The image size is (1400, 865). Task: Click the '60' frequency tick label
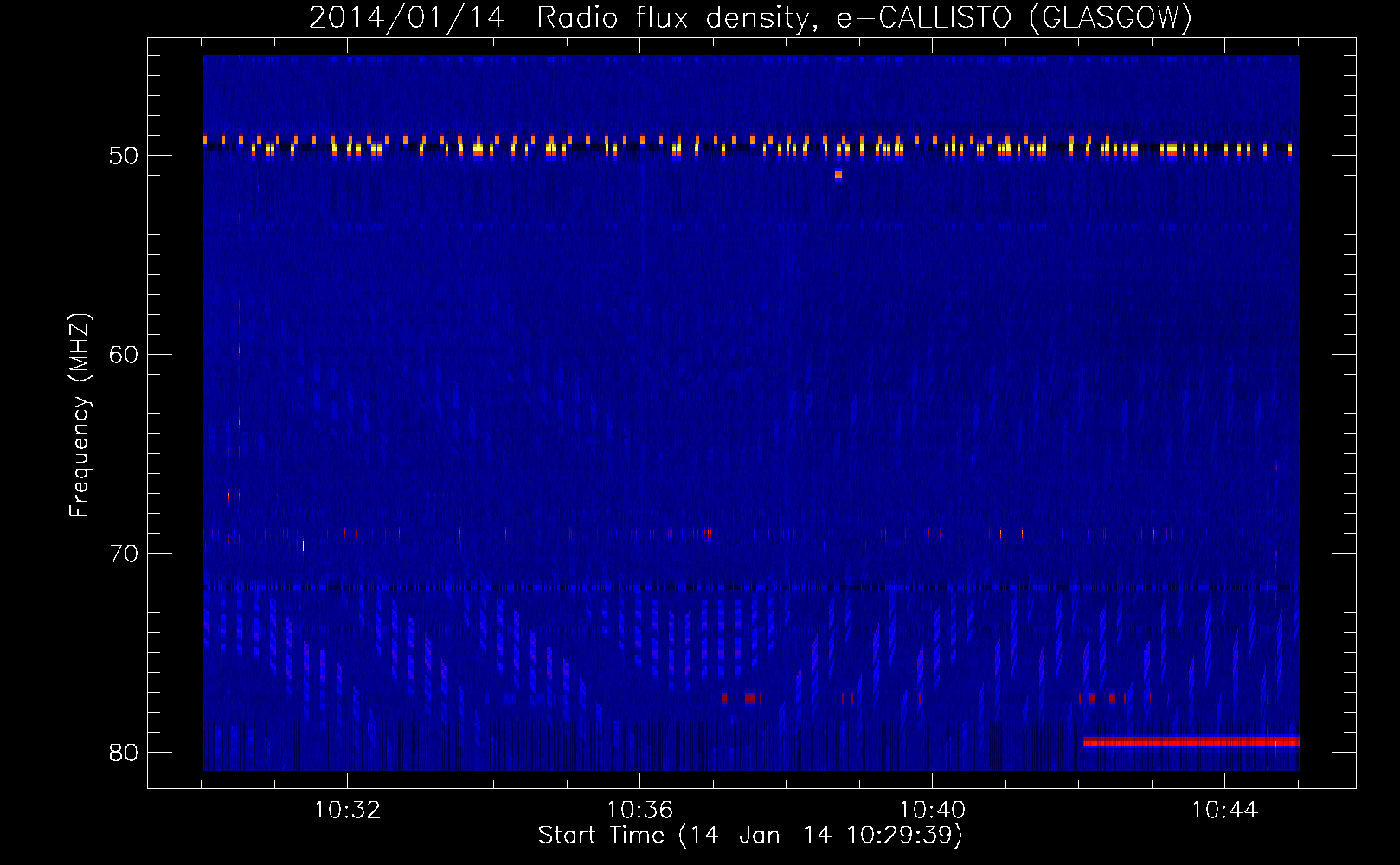pos(124,355)
